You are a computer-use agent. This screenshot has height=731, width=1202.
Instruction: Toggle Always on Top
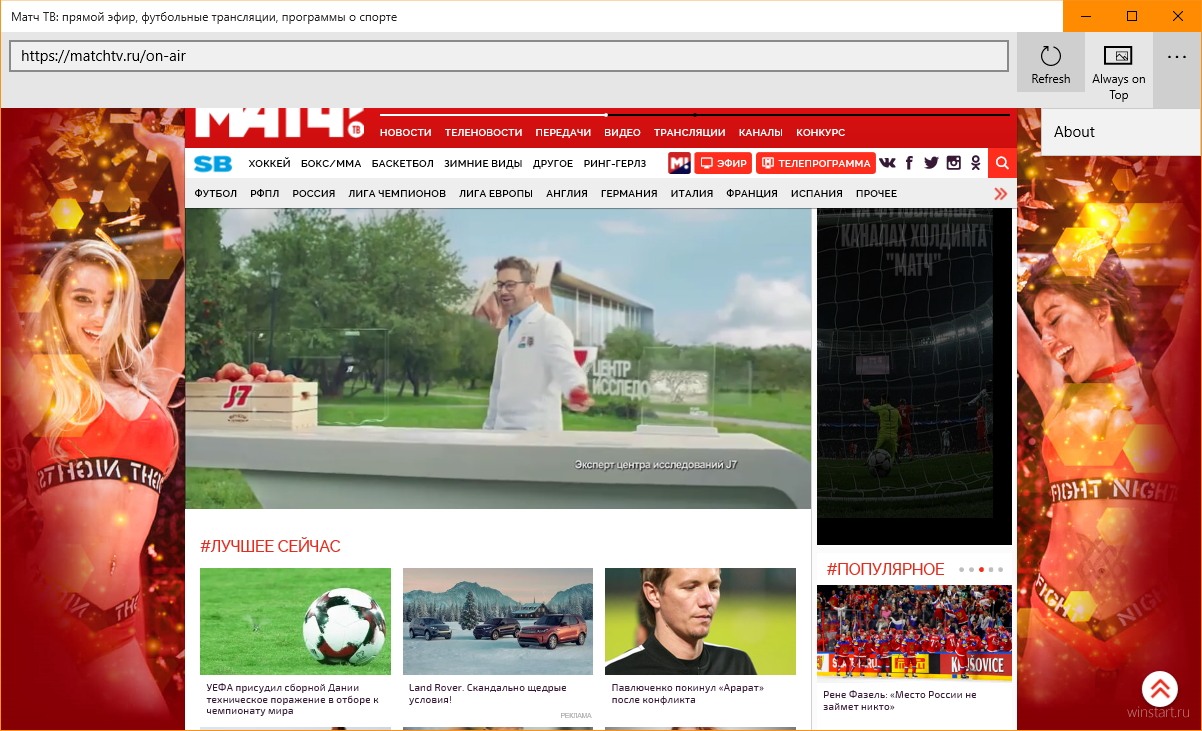1118,70
